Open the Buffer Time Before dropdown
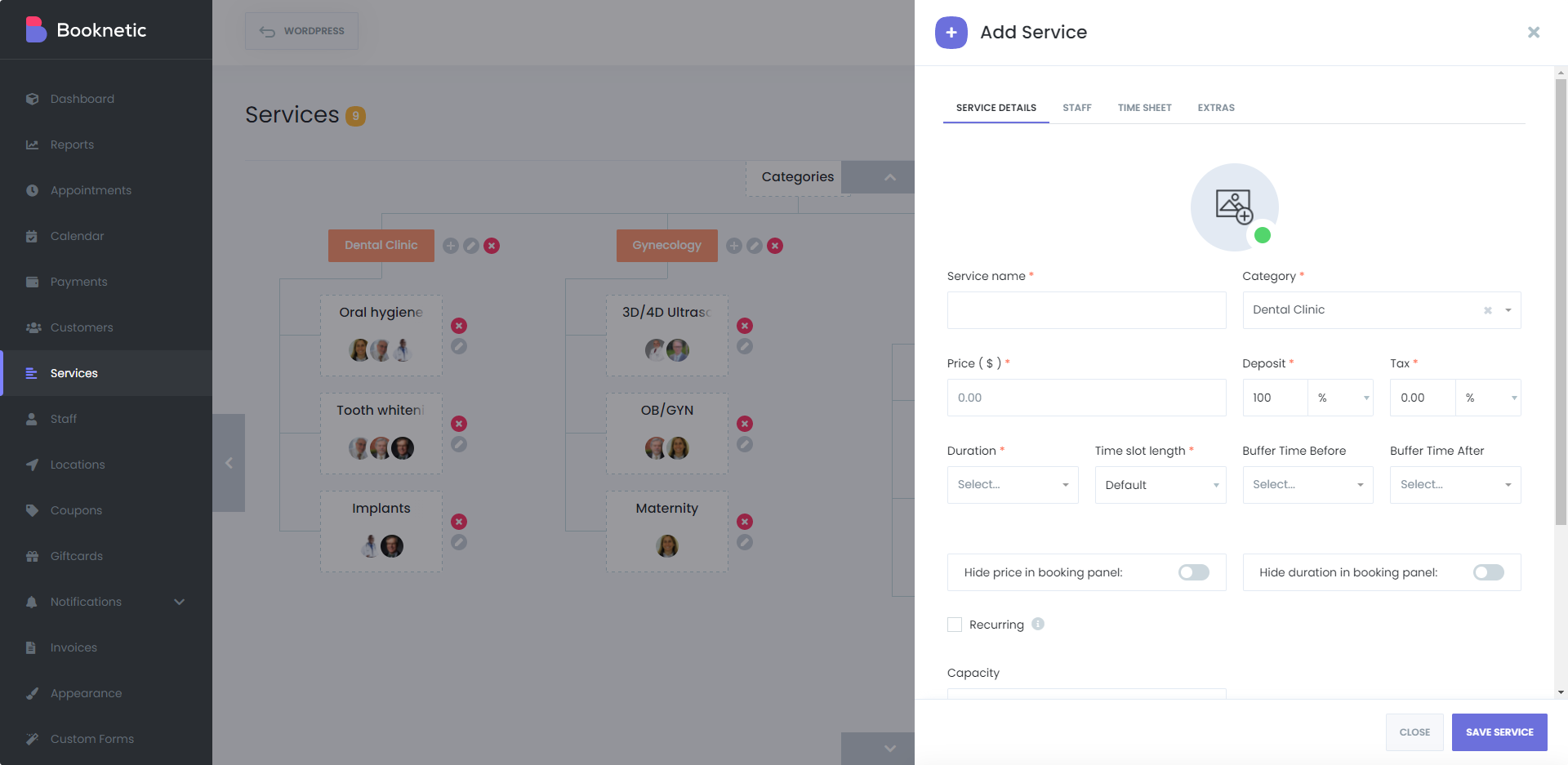 (x=1308, y=485)
